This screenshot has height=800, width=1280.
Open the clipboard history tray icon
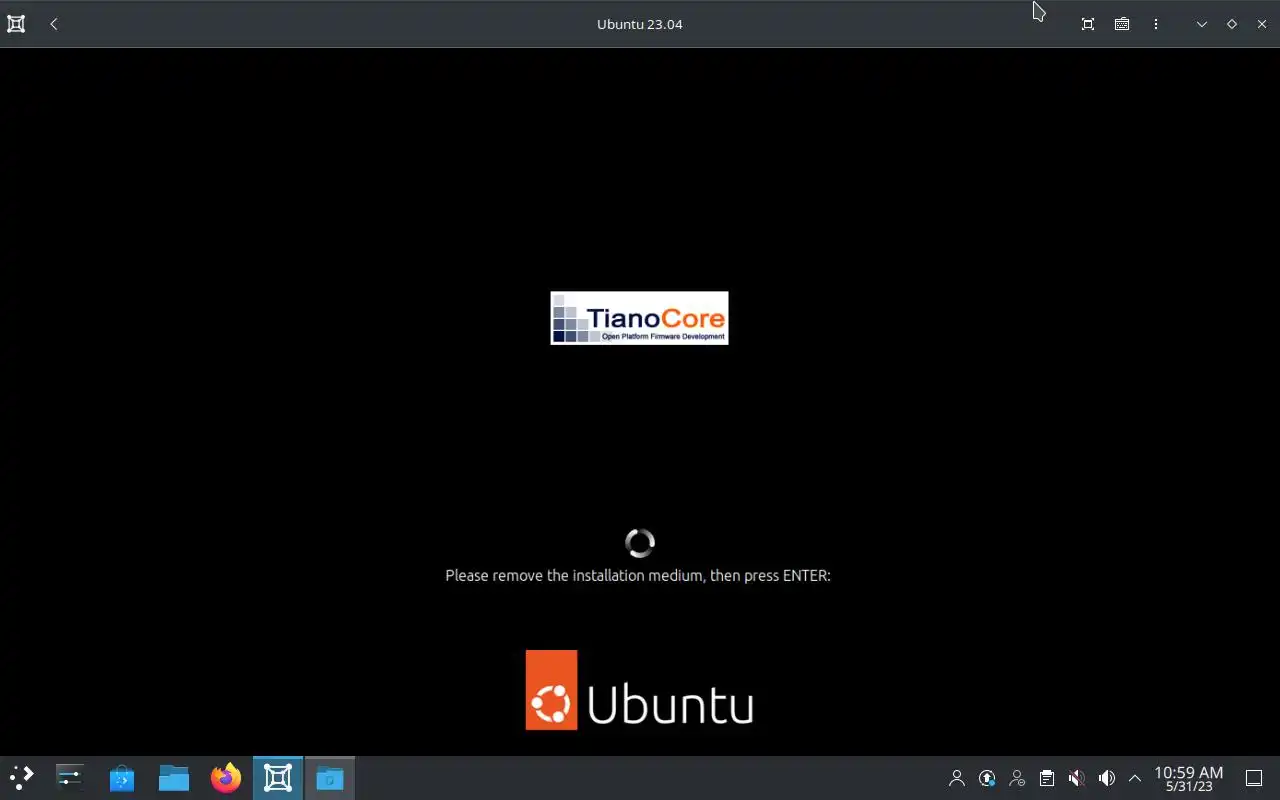1047,778
